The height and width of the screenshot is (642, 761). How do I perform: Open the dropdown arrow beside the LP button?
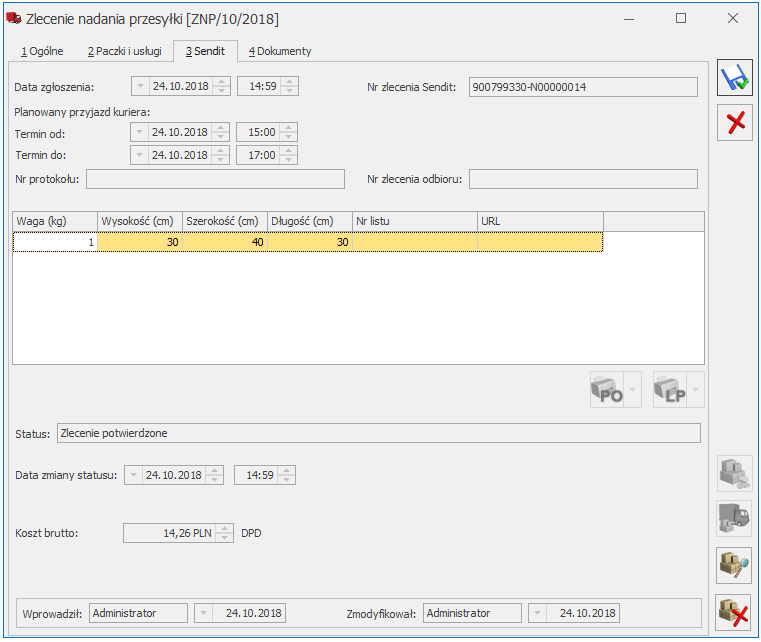point(695,390)
